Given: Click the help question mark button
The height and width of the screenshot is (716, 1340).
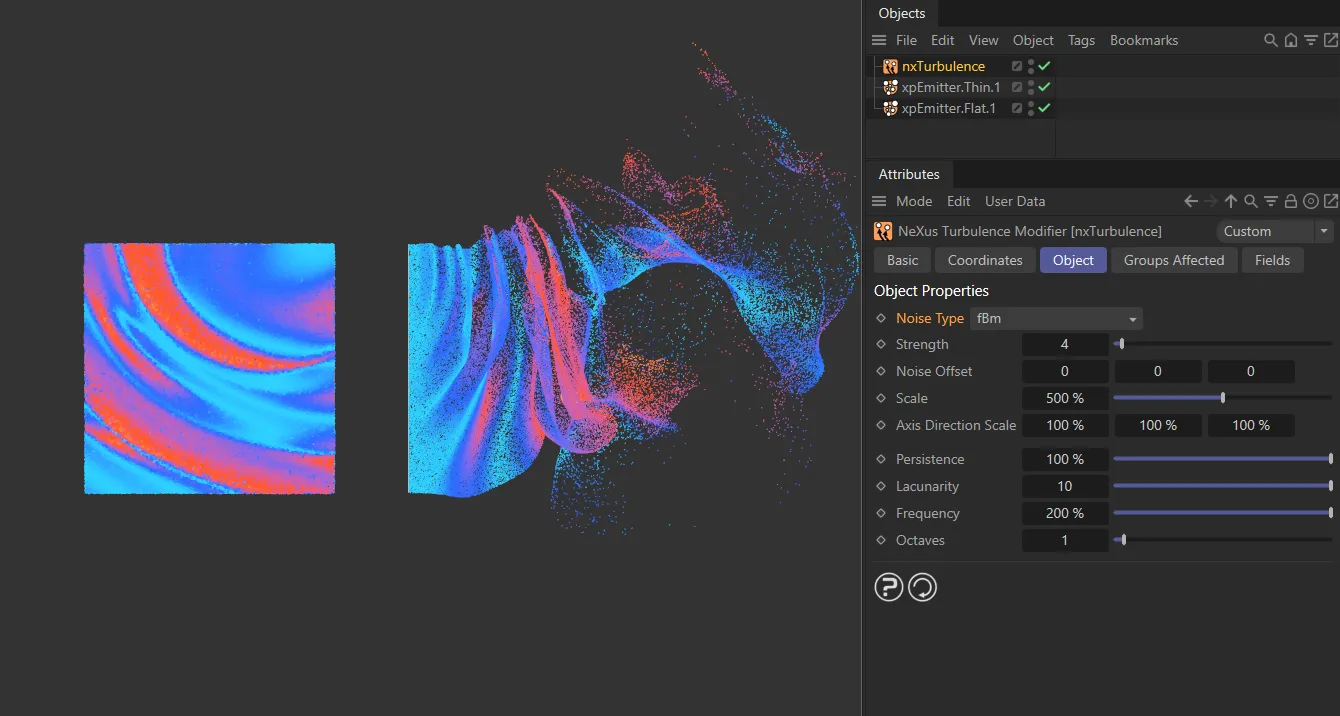Looking at the screenshot, I should click(x=888, y=587).
